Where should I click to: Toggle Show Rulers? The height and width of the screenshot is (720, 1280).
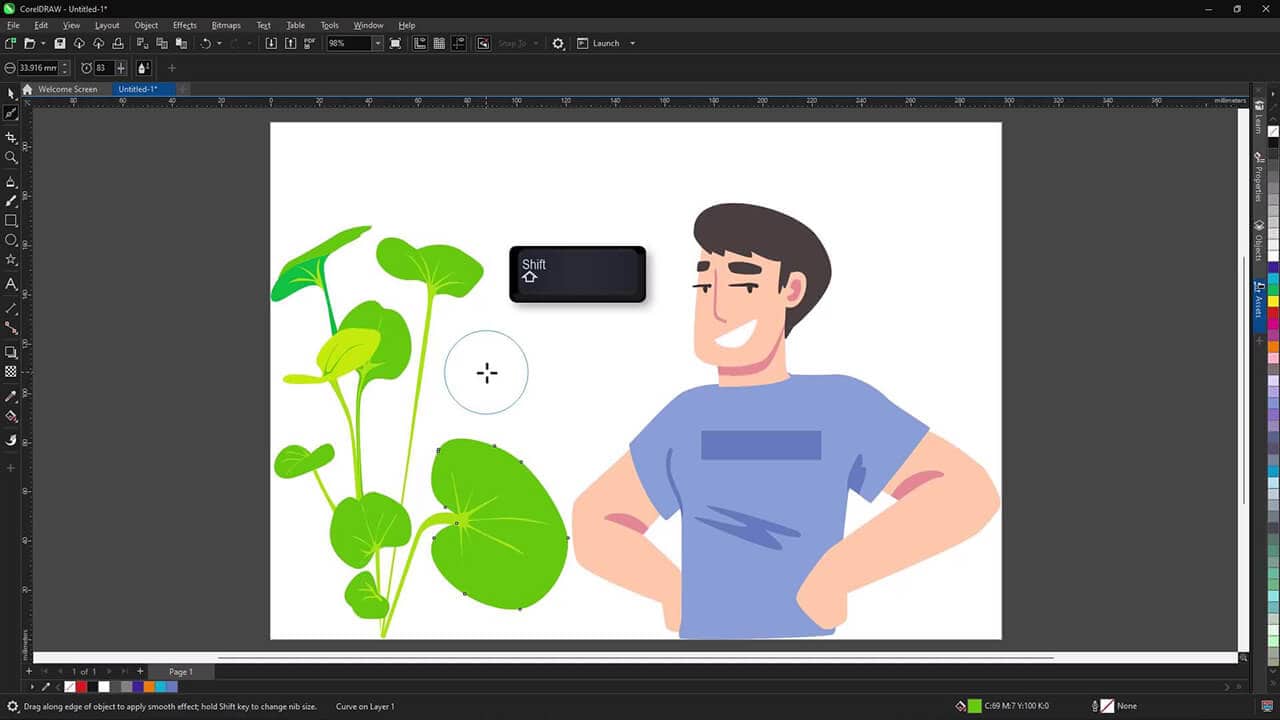click(x=420, y=43)
